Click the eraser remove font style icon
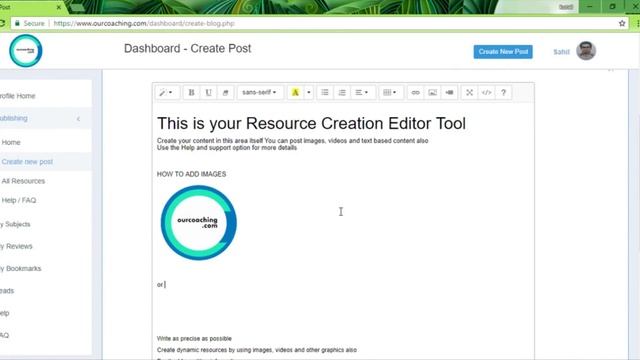Viewport: 640px width, 360px height. click(x=225, y=93)
